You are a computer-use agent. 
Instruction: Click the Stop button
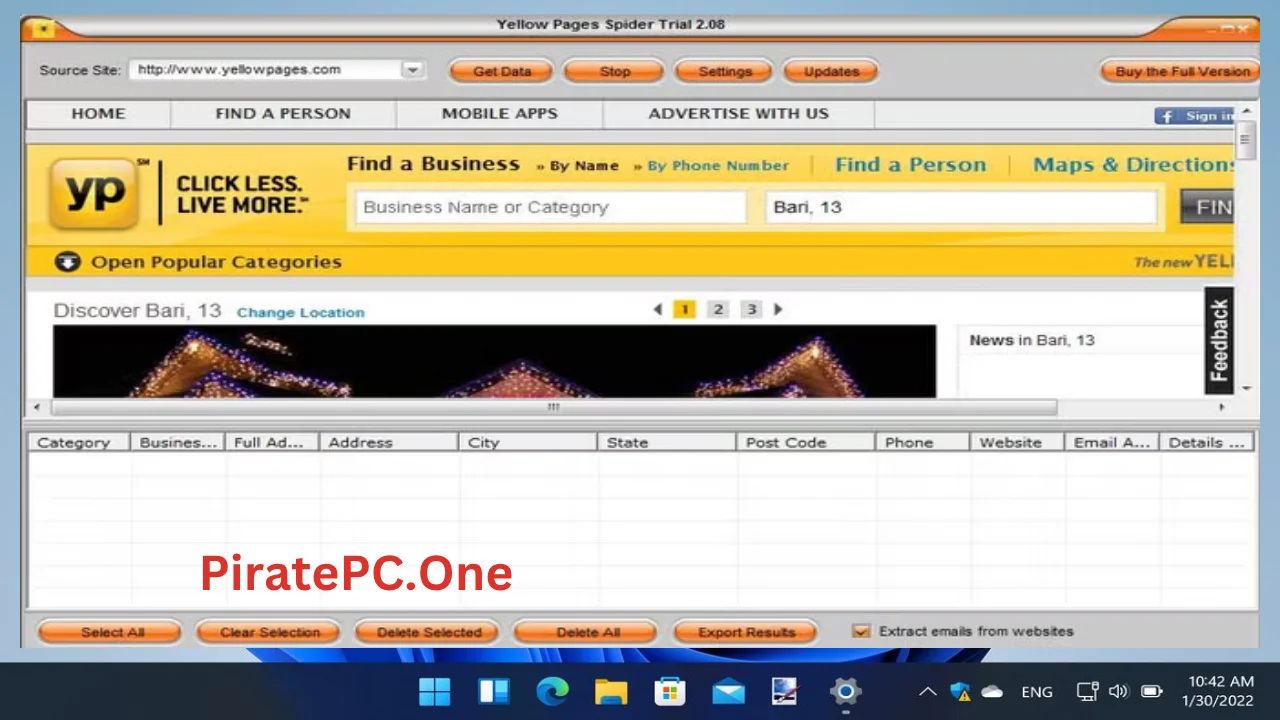tap(614, 71)
